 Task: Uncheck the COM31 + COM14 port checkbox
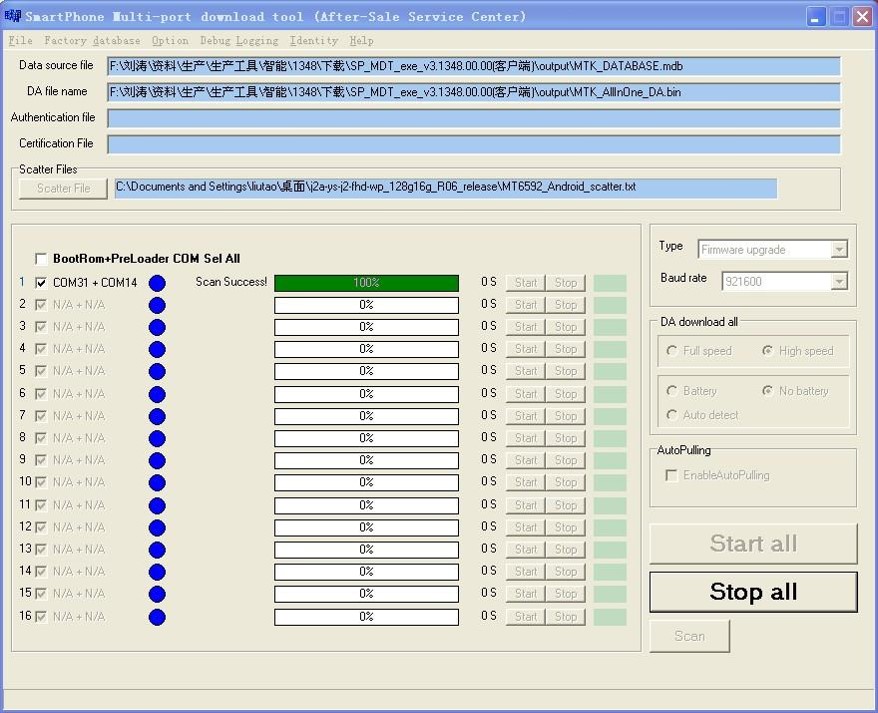point(40,283)
